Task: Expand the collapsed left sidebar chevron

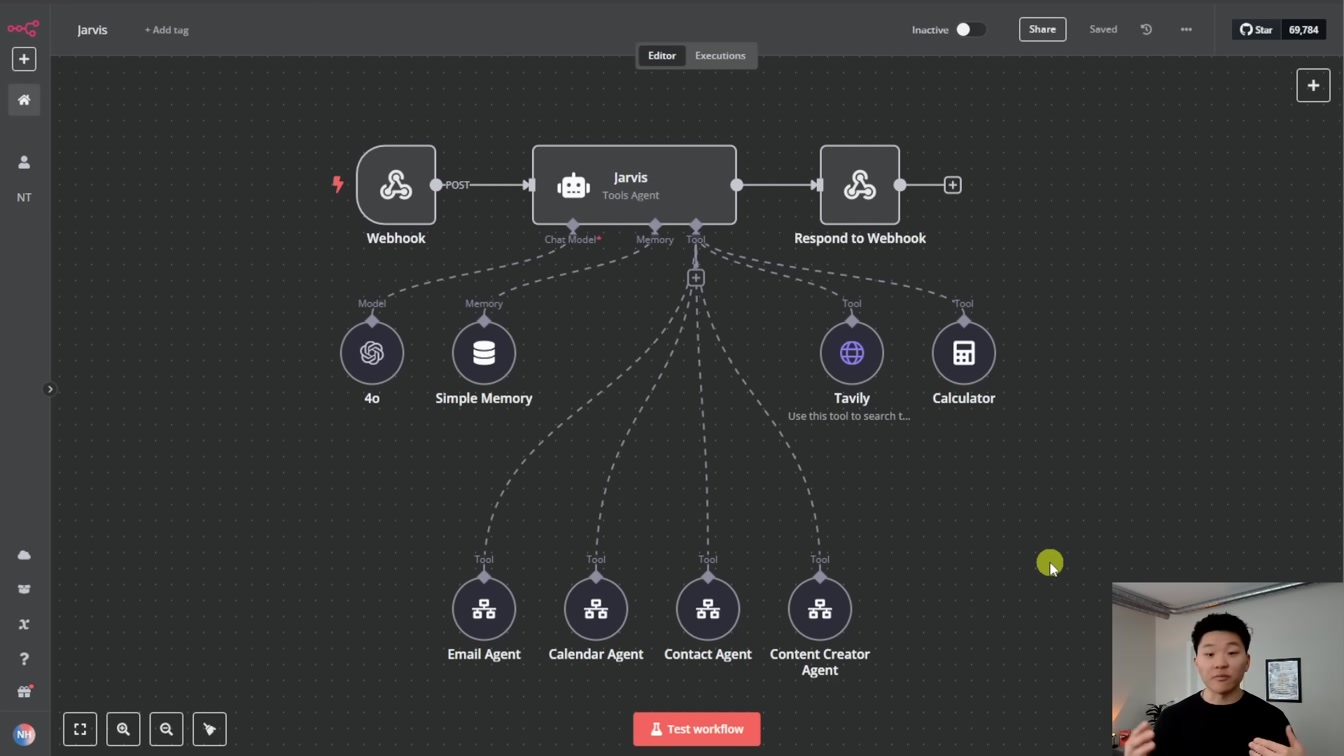Action: 49,389
